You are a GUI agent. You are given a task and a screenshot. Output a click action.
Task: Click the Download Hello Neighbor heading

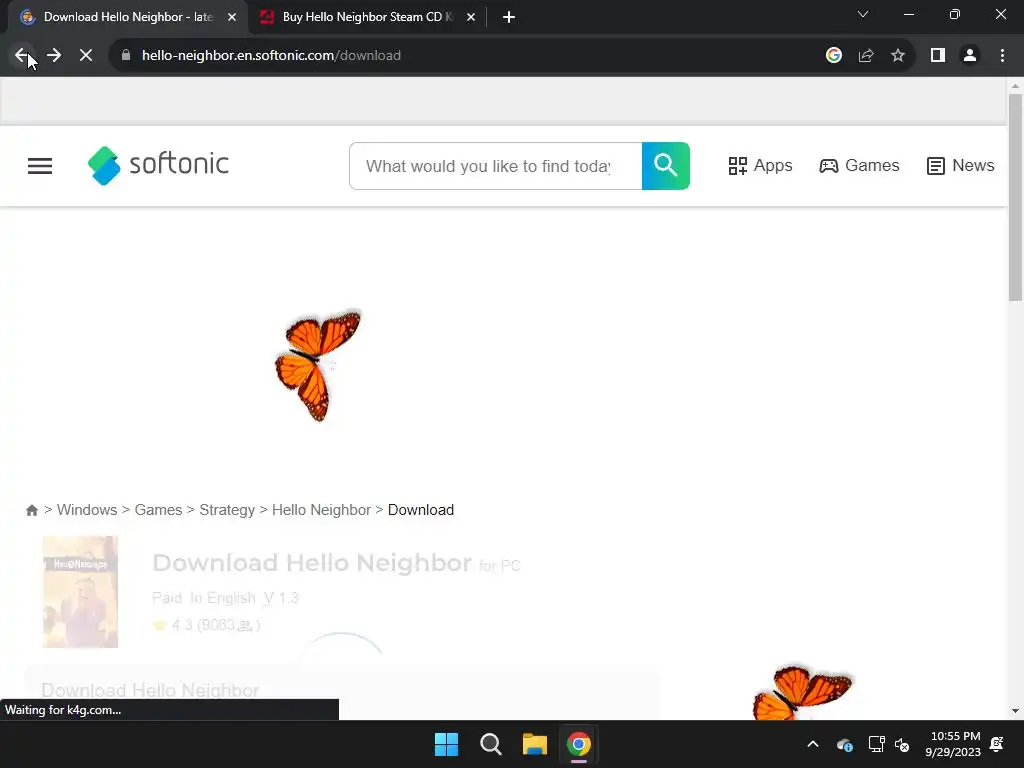[312, 563]
